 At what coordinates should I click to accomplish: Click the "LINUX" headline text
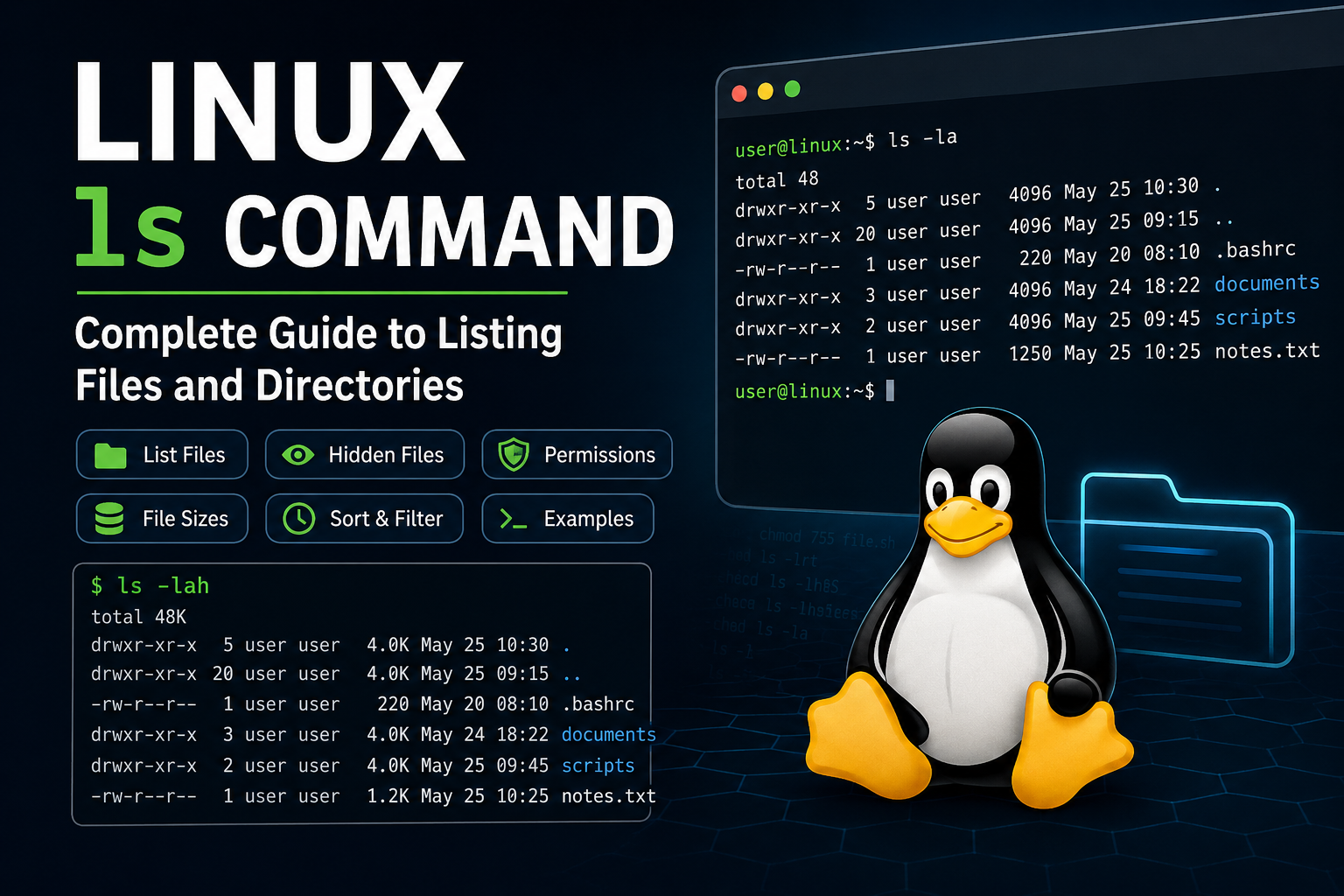pos(269,112)
